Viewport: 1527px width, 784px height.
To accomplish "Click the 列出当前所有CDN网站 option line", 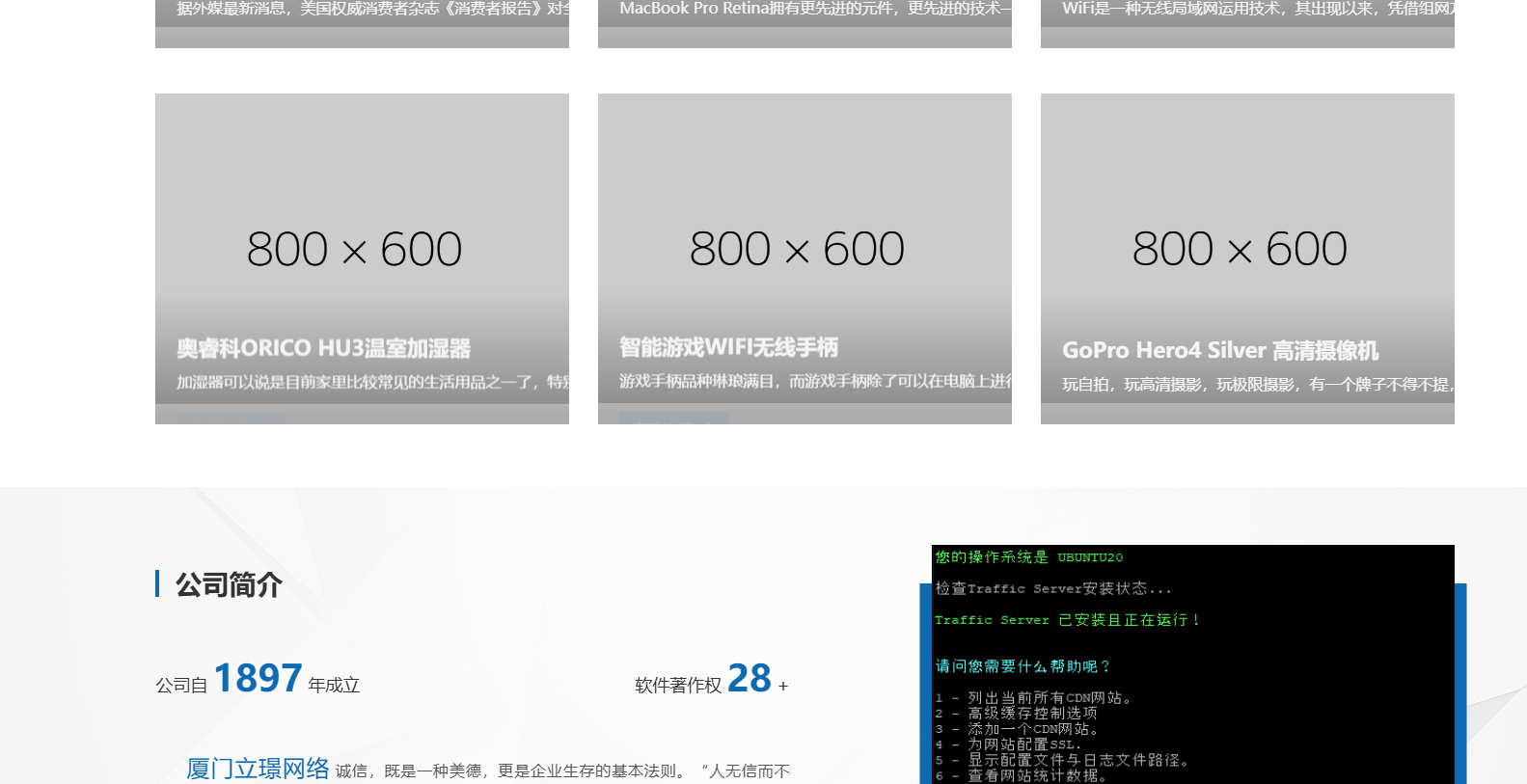I will click(1032, 697).
